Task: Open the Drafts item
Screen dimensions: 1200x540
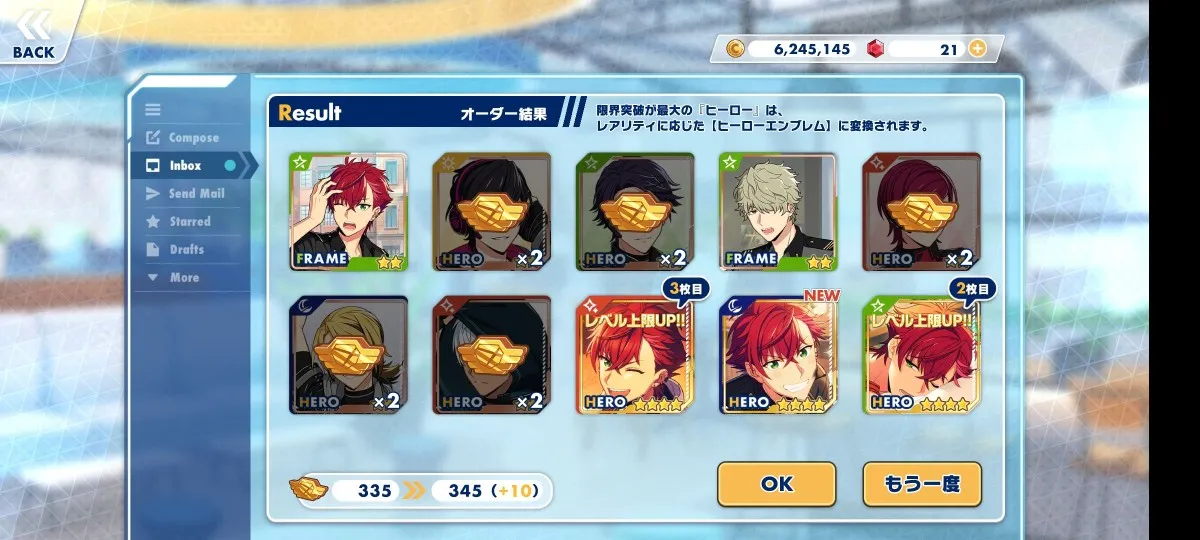Action: click(x=175, y=249)
